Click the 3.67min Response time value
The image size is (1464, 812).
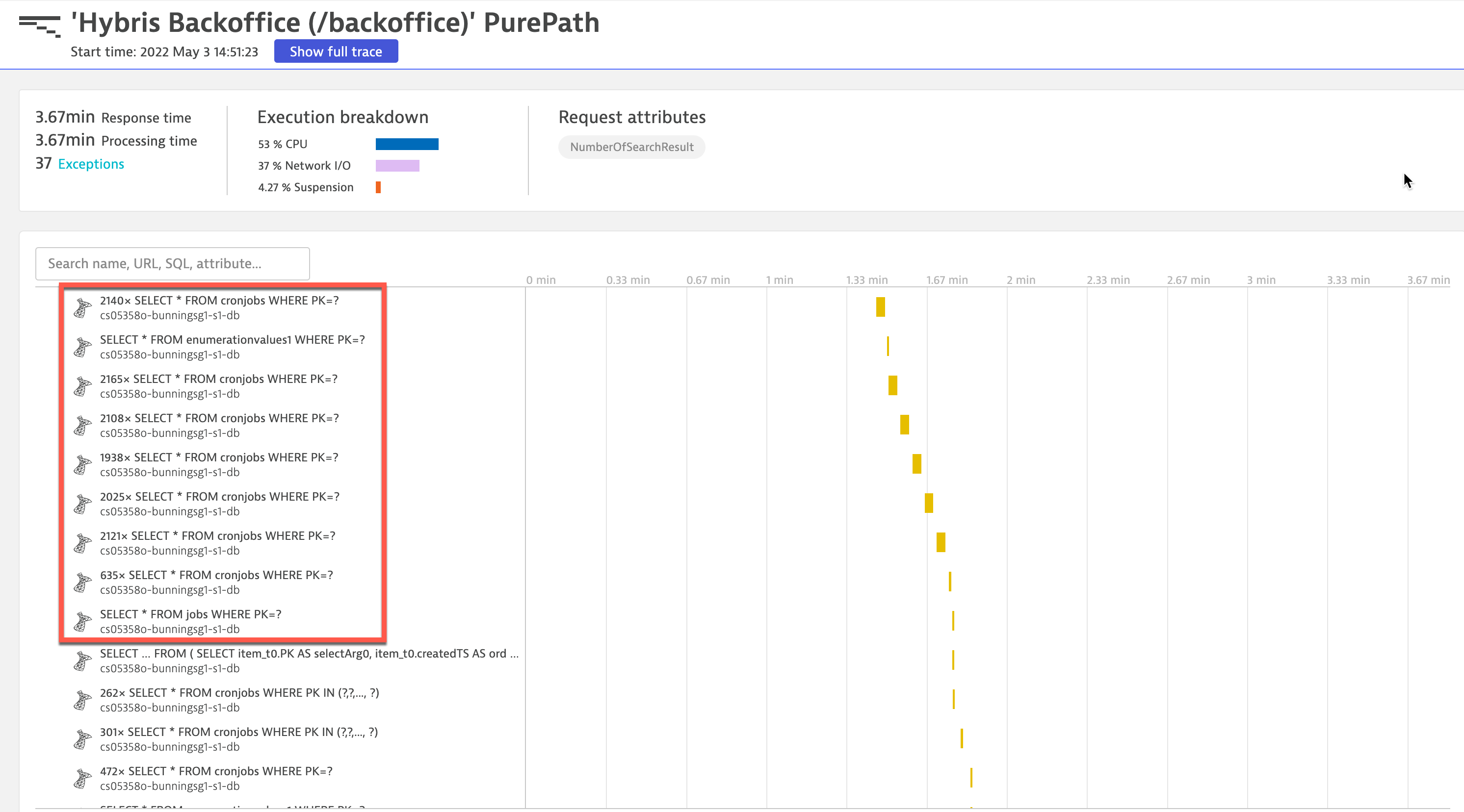point(65,117)
